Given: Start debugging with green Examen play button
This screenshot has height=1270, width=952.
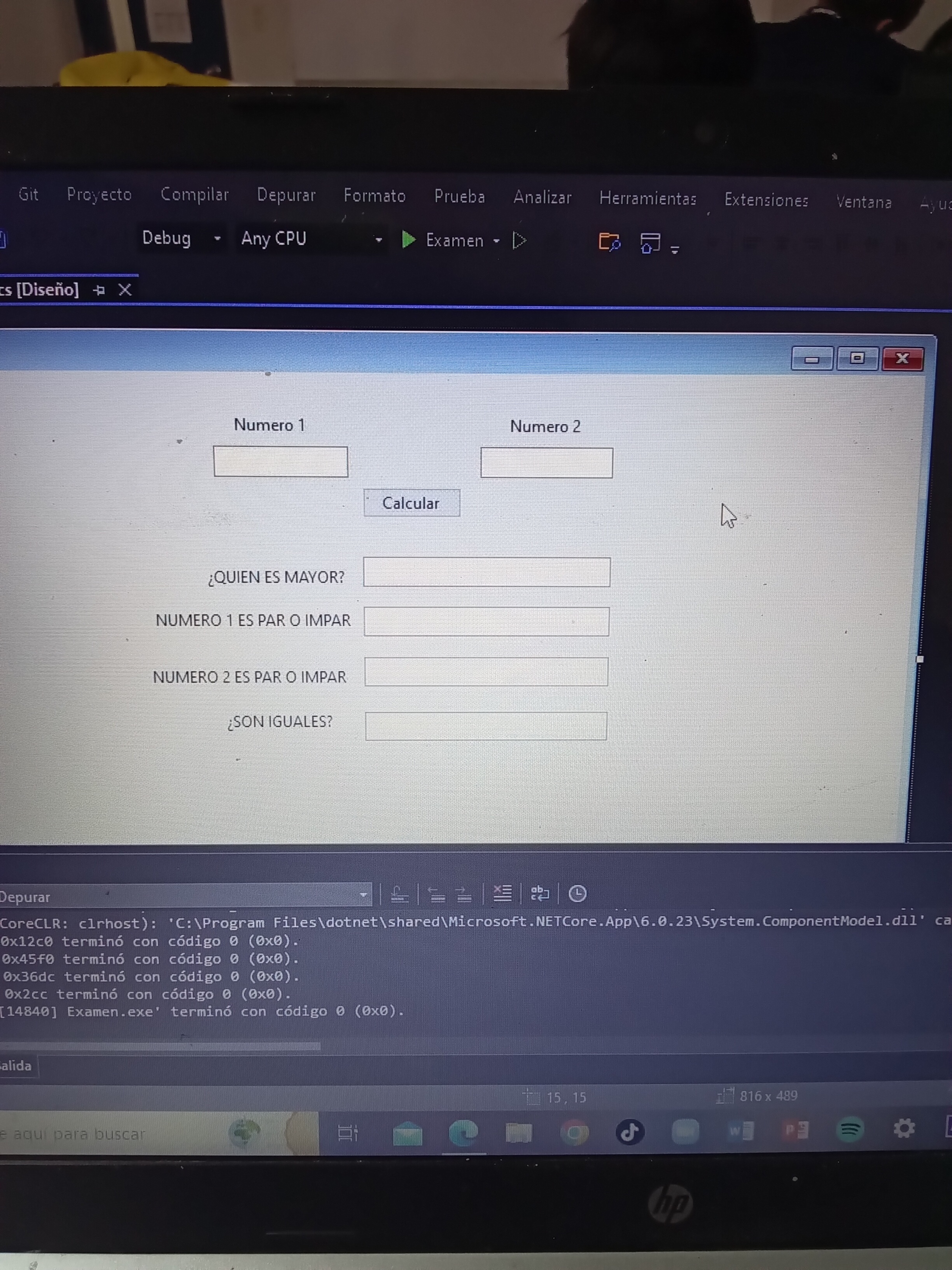Looking at the screenshot, I should point(409,239).
